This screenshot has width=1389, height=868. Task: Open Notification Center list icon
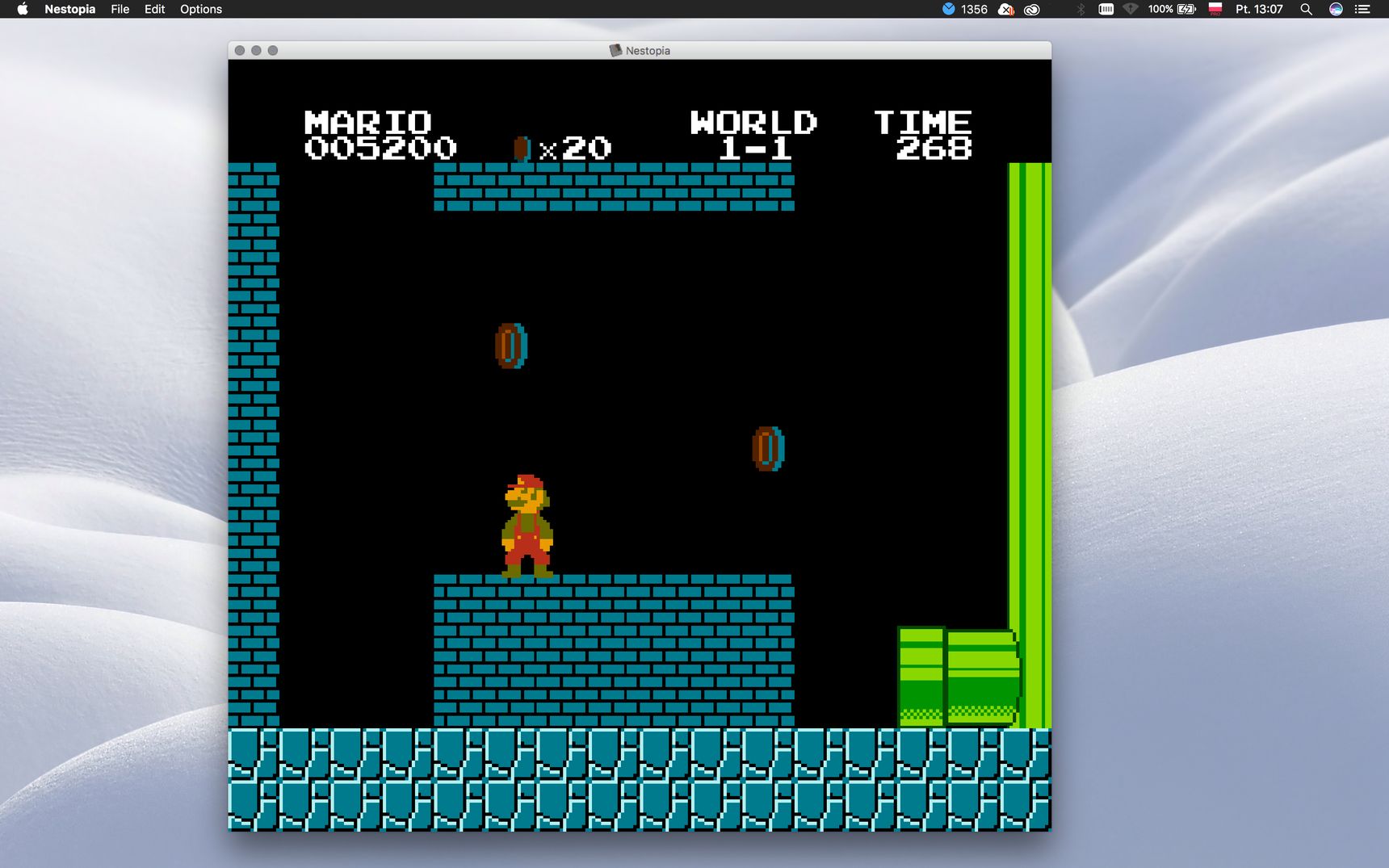pos(1362,9)
